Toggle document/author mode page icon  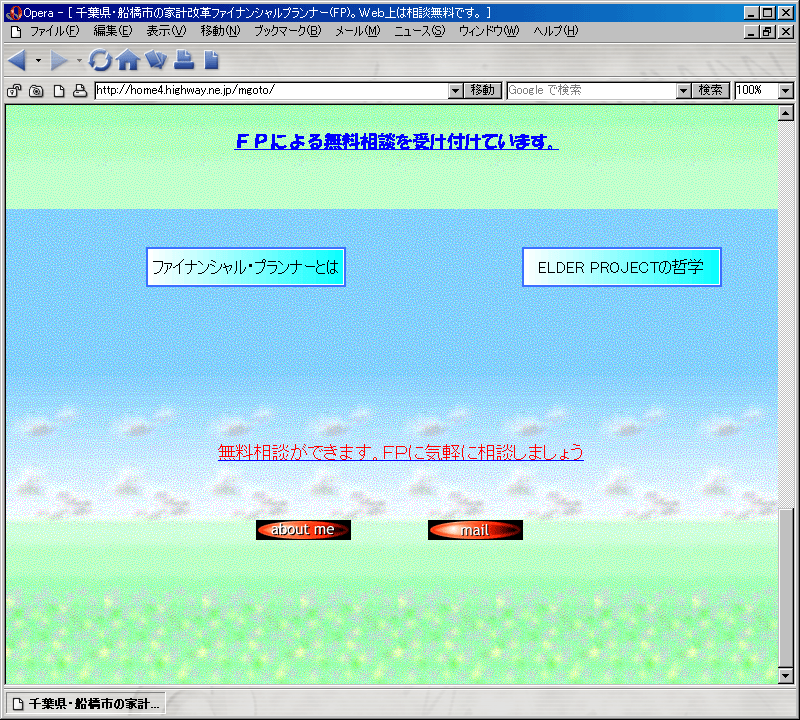pyautogui.click(x=59, y=91)
